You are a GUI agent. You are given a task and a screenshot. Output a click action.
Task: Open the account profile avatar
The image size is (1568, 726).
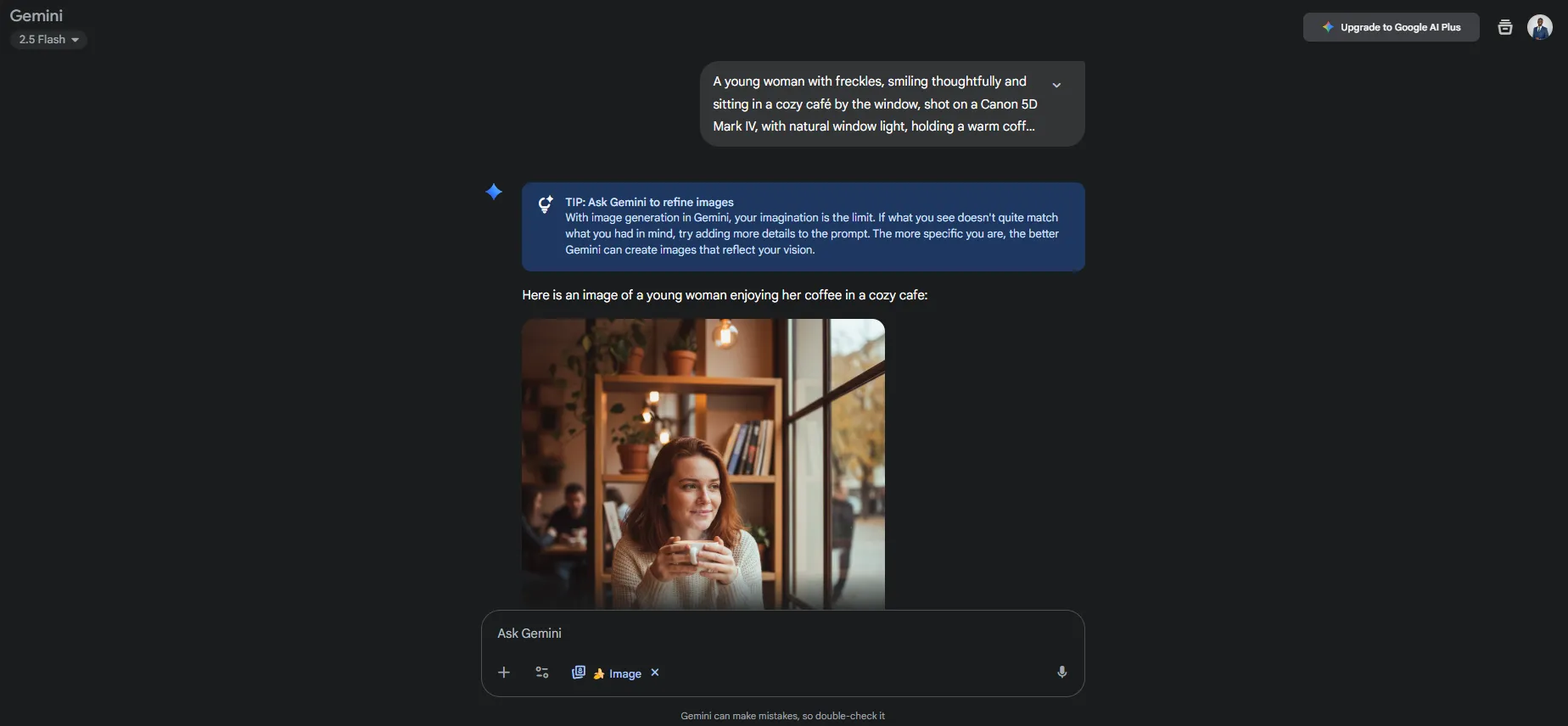pos(1540,27)
